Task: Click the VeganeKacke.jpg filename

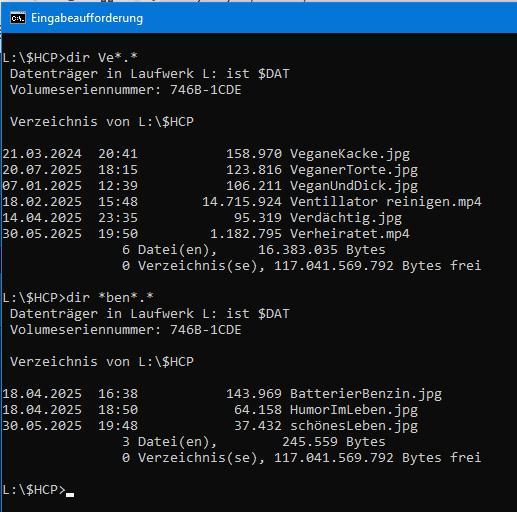Action: pyautogui.click(x=350, y=154)
